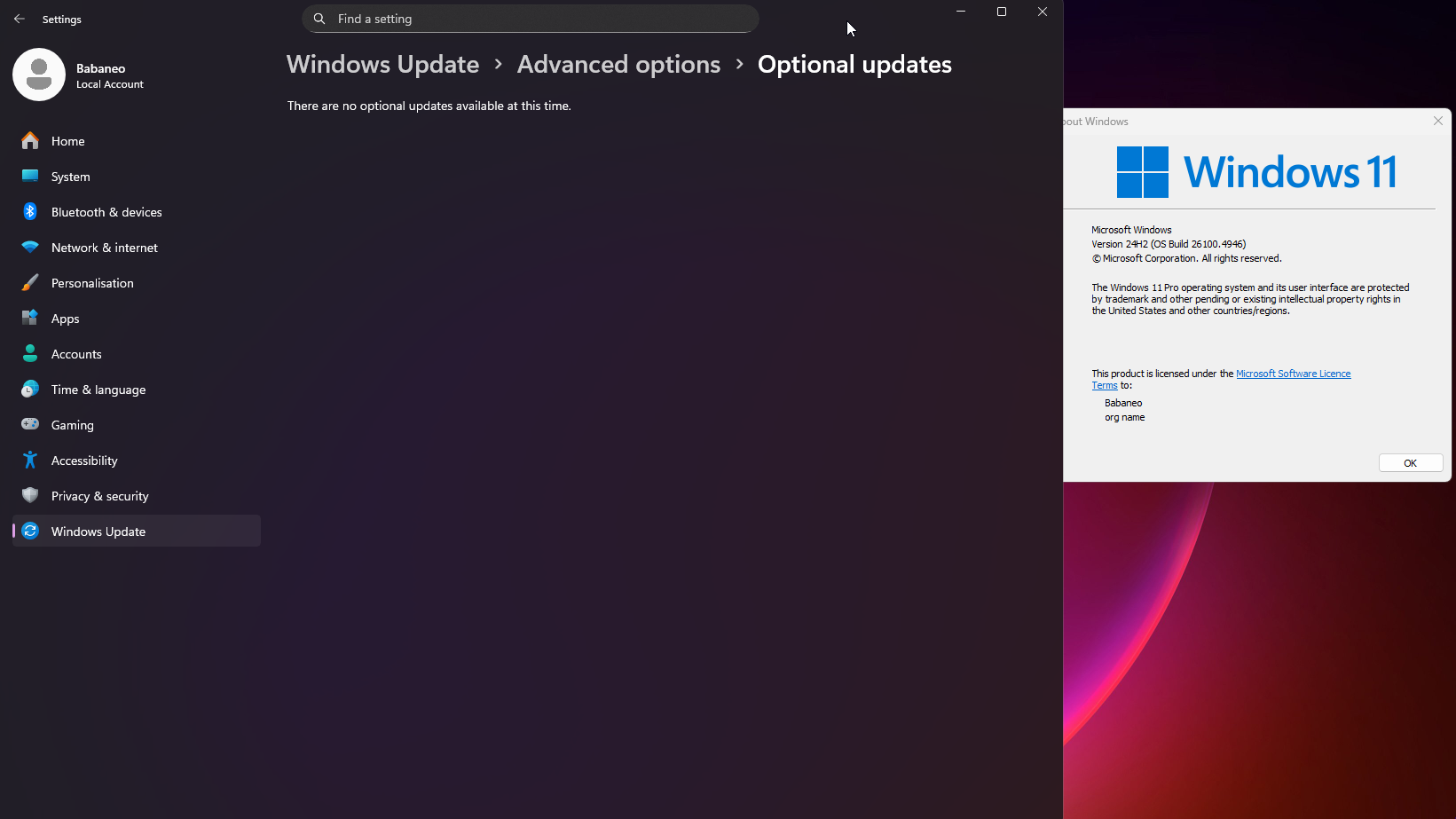Open the System settings page
The image size is (1456, 819).
[x=137, y=177]
